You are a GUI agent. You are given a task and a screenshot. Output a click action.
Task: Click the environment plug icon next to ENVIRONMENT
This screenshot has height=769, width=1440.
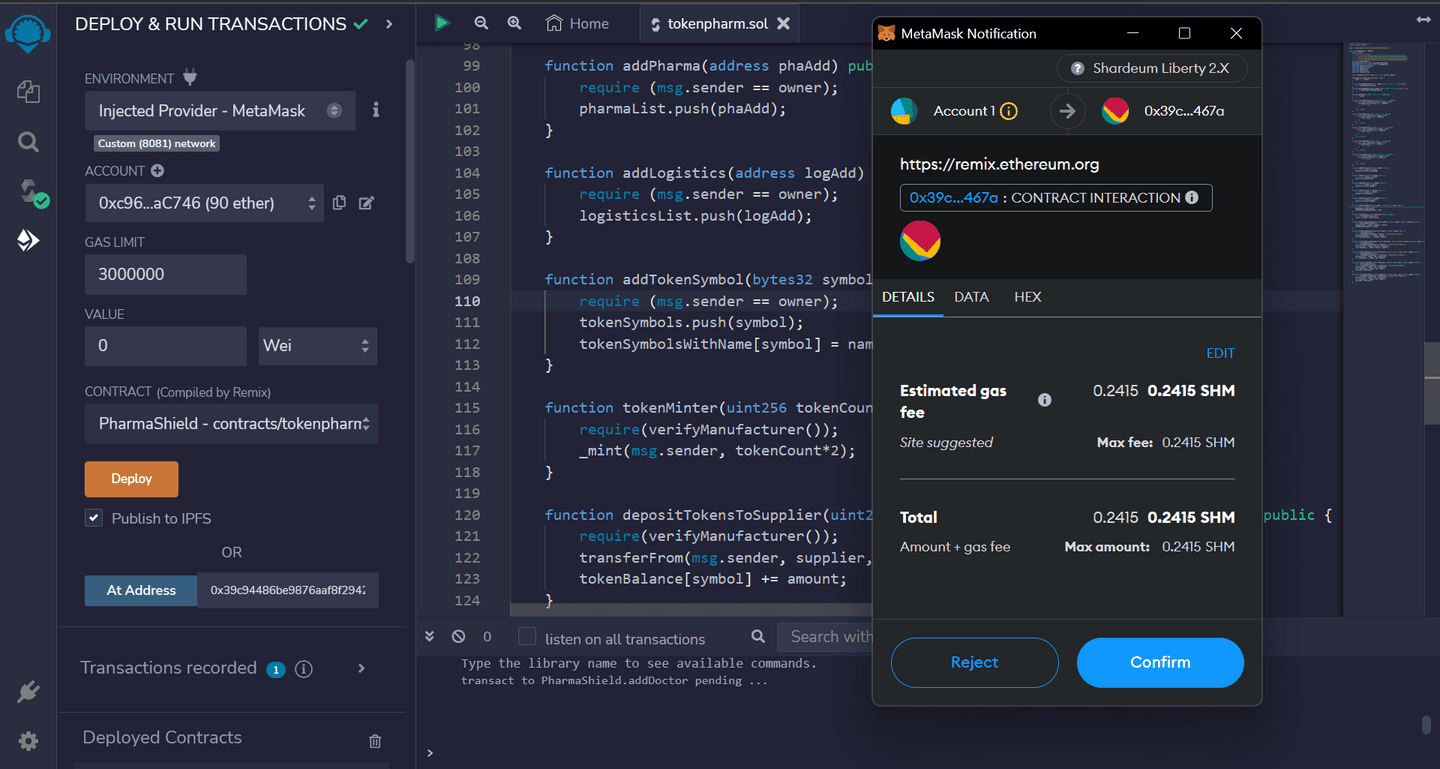click(190, 78)
